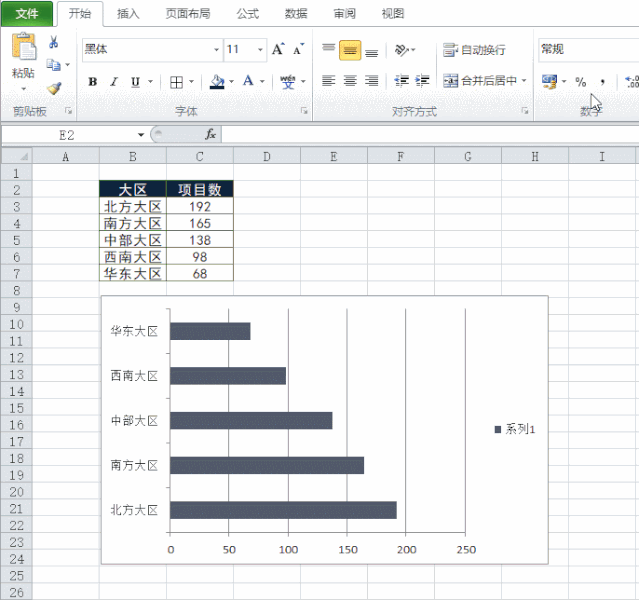Open fill color dropdown arrow

click(231, 82)
